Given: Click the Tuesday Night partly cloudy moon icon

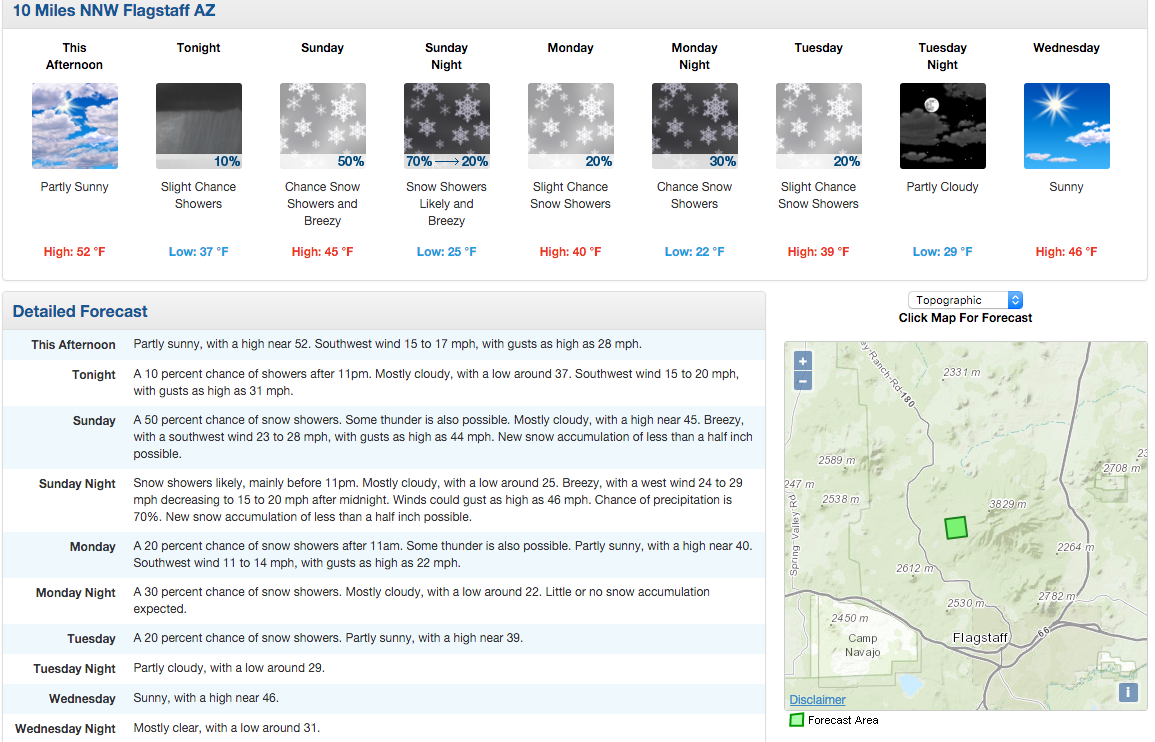Looking at the screenshot, I should (x=943, y=126).
